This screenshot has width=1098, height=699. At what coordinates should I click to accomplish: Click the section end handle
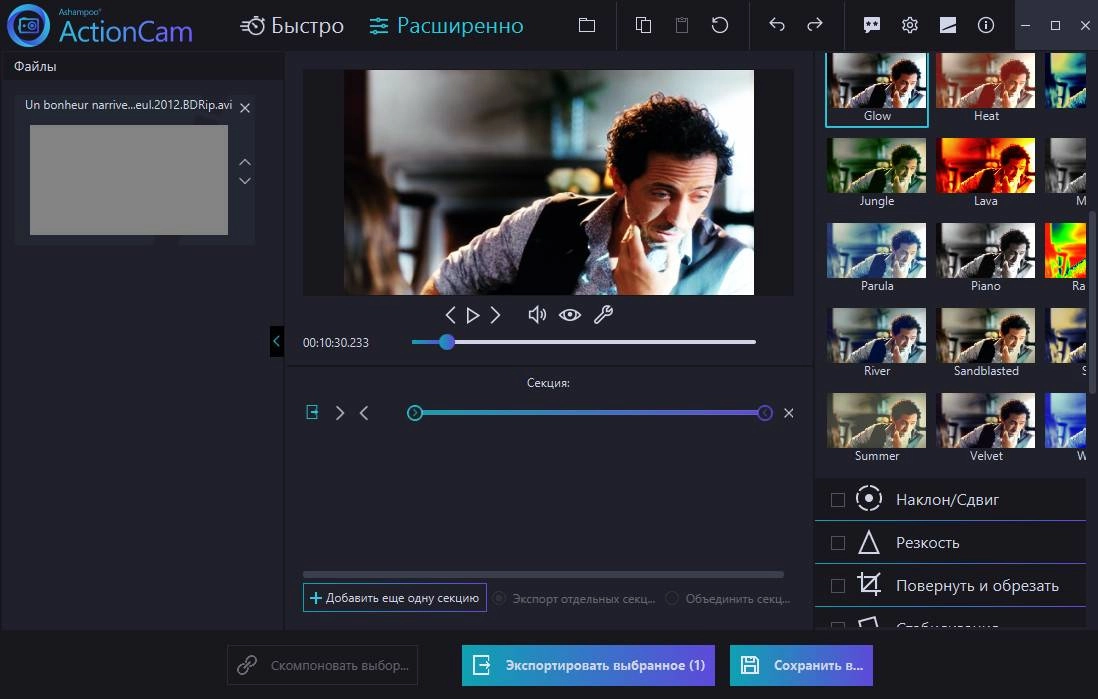pyautogui.click(x=765, y=413)
